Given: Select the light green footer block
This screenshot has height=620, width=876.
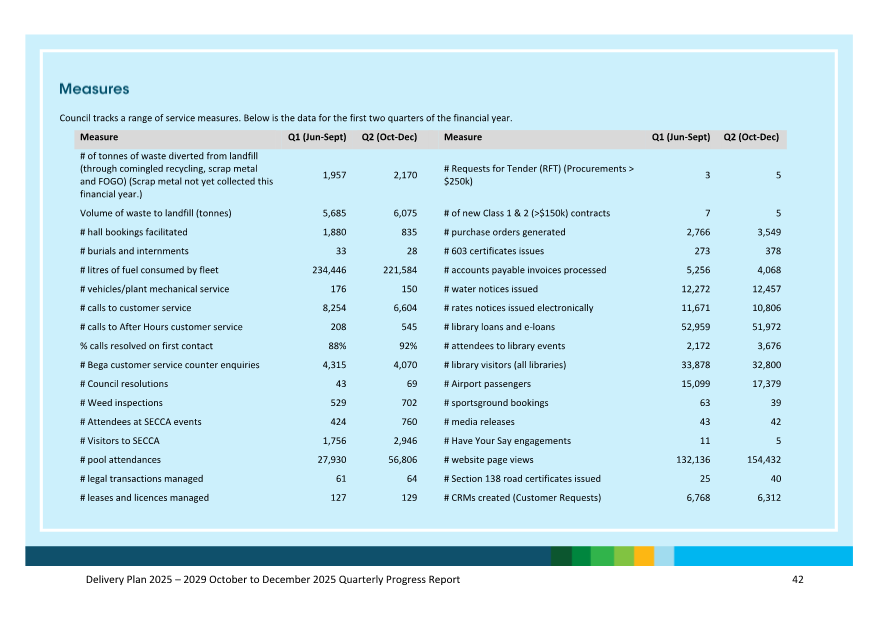Looking at the screenshot, I should [623, 556].
